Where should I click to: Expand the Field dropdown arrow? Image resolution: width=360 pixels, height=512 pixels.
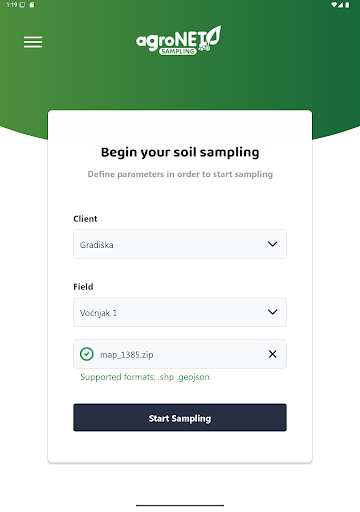tap(272, 312)
